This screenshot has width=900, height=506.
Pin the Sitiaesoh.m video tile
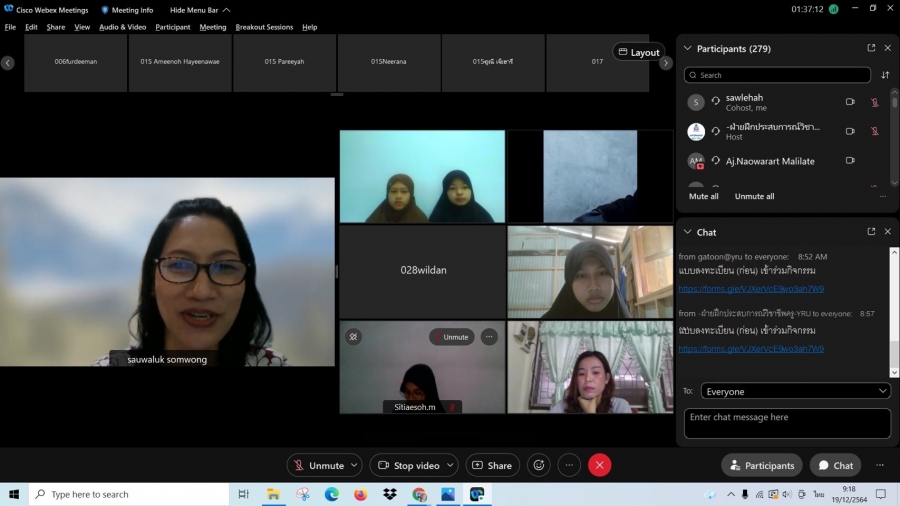(353, 337)
